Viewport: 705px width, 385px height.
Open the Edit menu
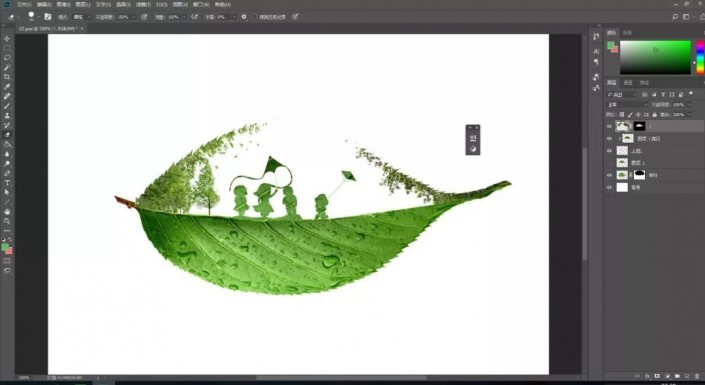tap(44, 4)
